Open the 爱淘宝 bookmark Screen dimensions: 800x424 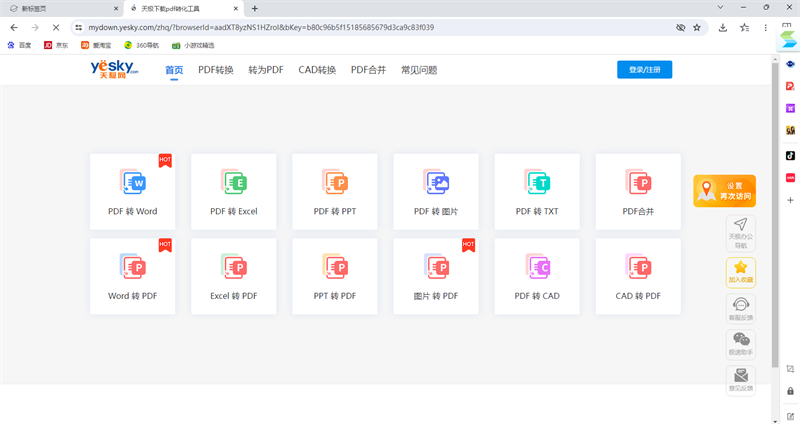[x=96, y=45]
